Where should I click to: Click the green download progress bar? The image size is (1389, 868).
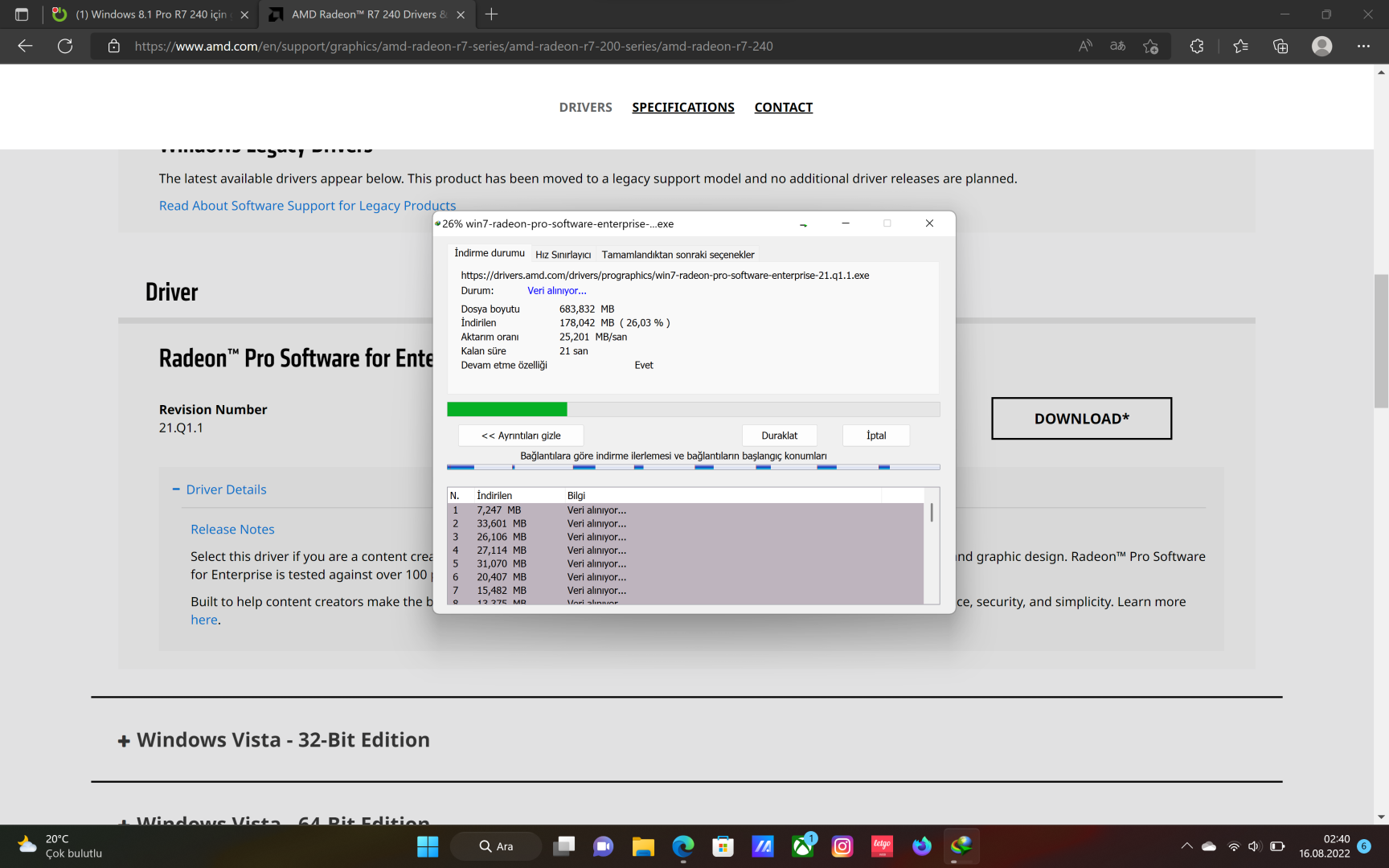pos(693,409)
